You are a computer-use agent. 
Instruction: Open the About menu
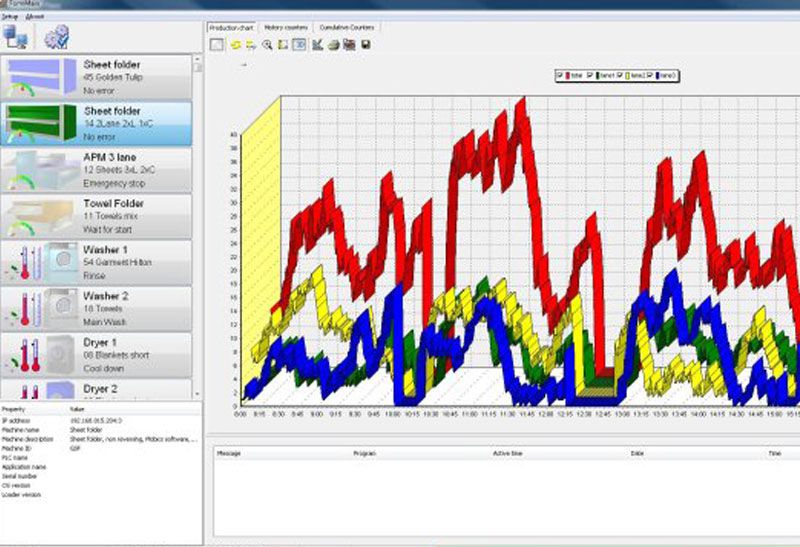[x=33, y=17]
